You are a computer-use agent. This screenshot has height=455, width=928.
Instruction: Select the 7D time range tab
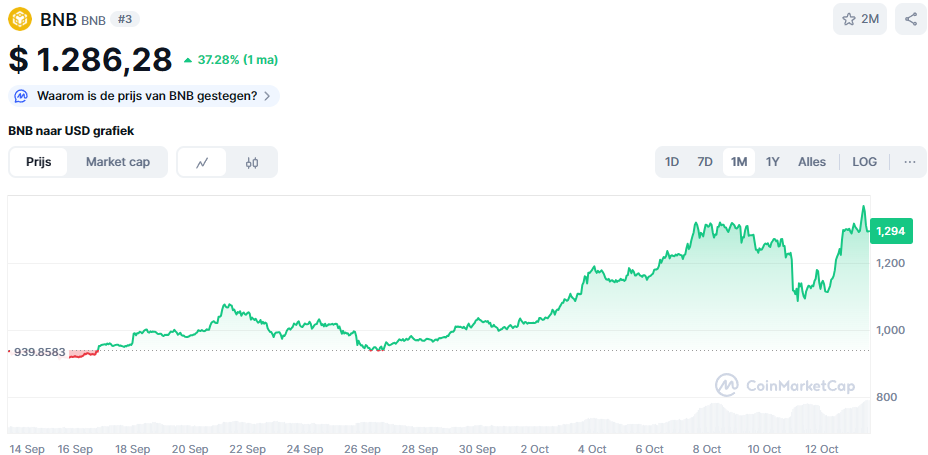(x=705, y=162)
